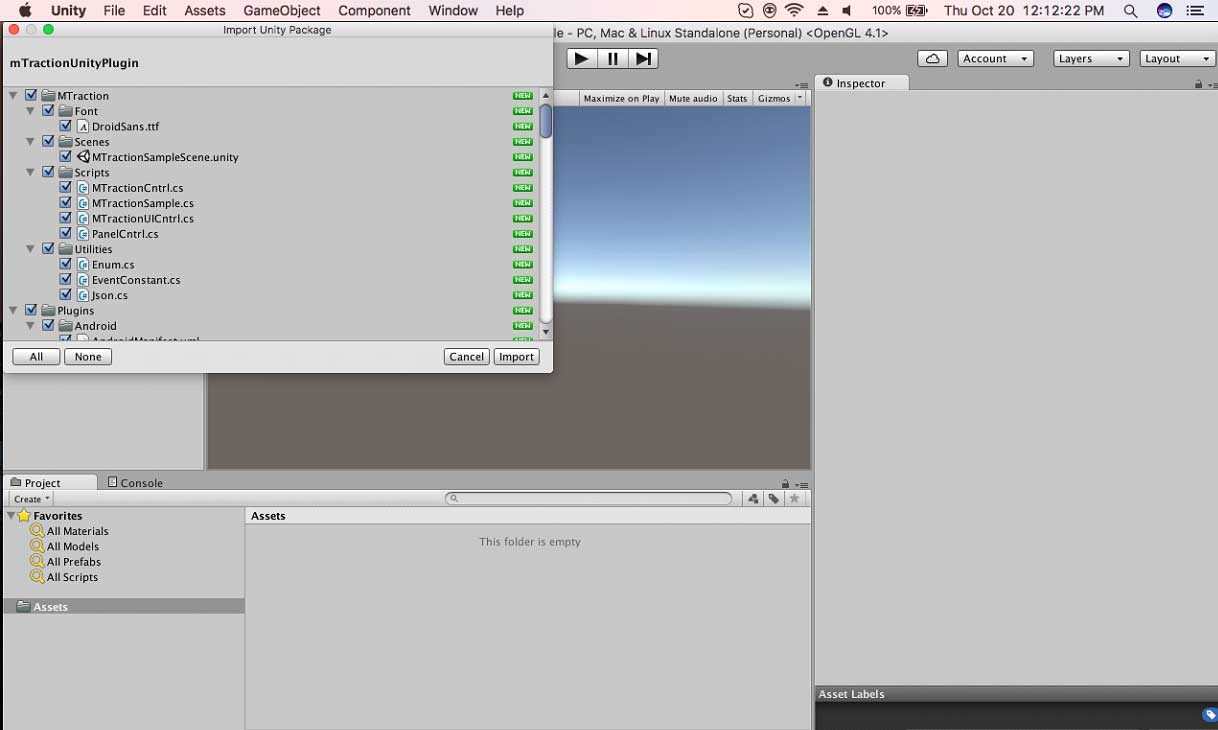The width and height of the screenshot is (1218, 730).
Task: Click the Cancel button
Action: pos(467,357)
